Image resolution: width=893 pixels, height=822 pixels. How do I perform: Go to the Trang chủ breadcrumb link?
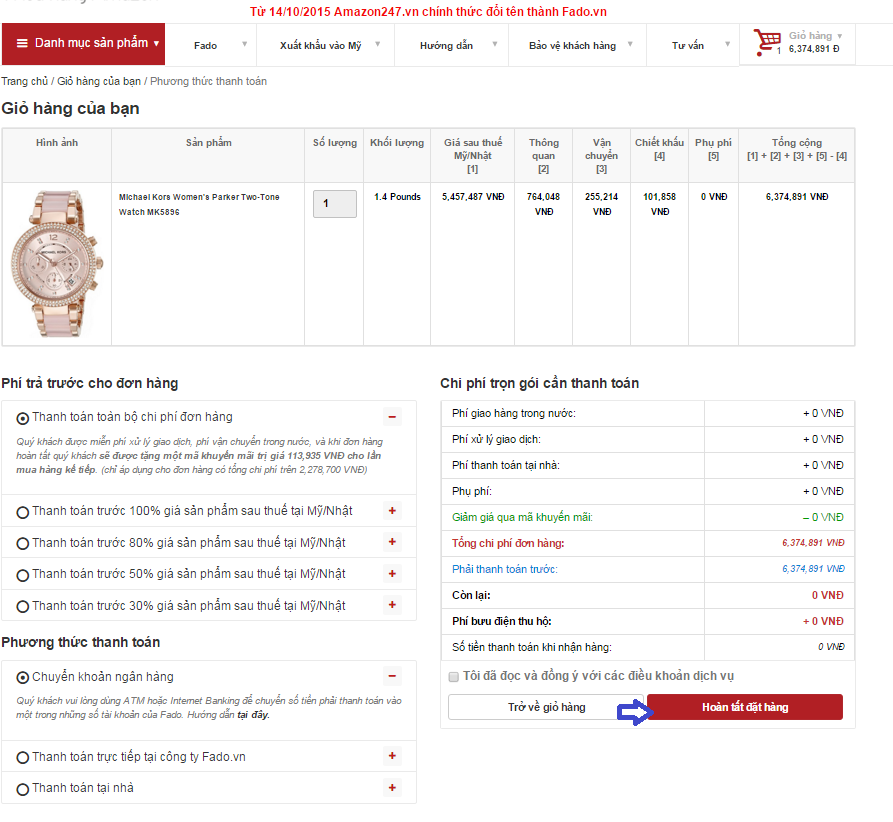(24, 81)
